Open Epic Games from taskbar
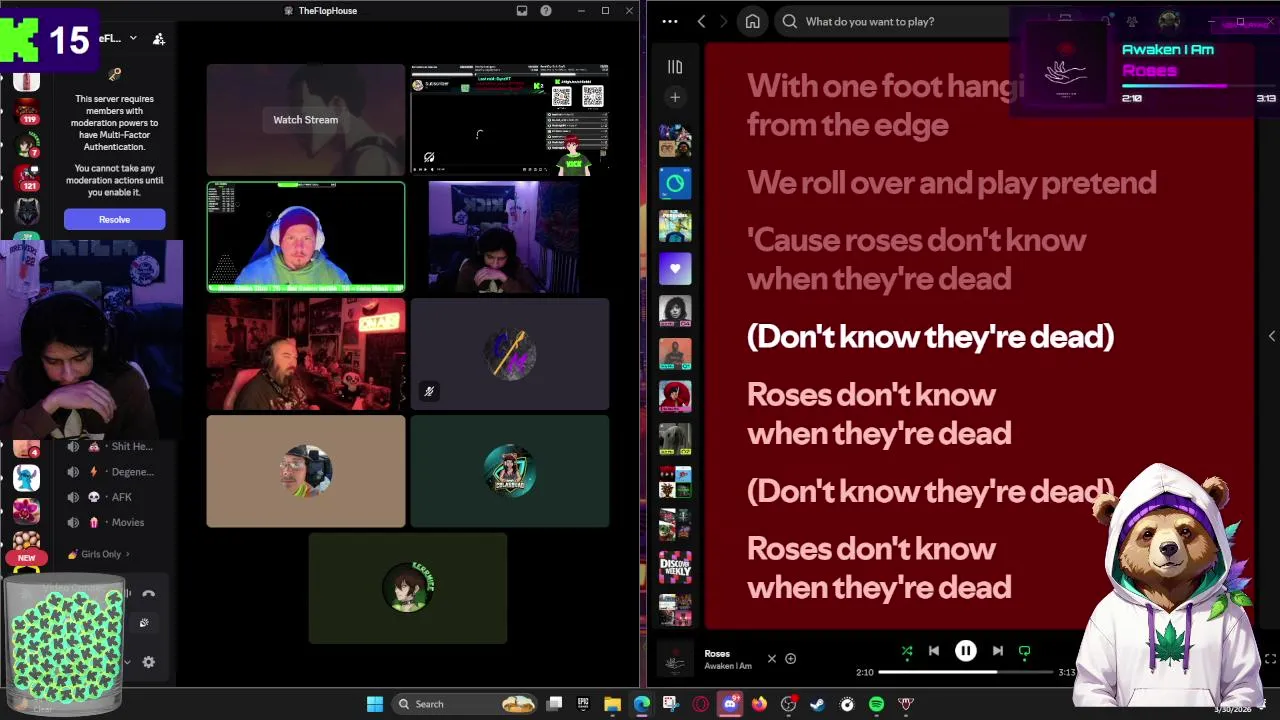 coord(583,704)
